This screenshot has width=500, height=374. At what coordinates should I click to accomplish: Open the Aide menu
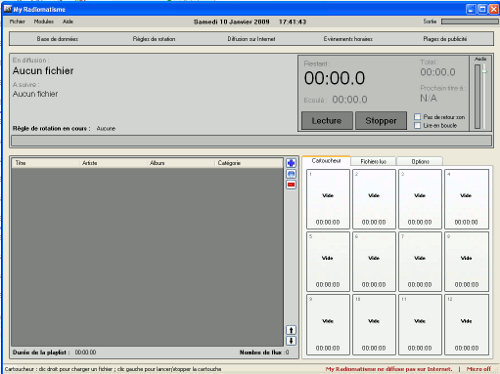68,21
